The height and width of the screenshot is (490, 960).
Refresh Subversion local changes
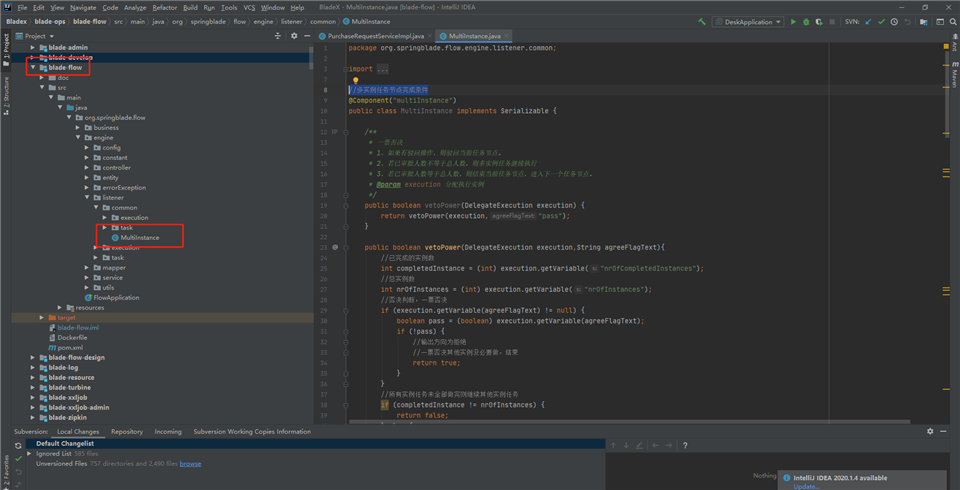pos(18,445)
